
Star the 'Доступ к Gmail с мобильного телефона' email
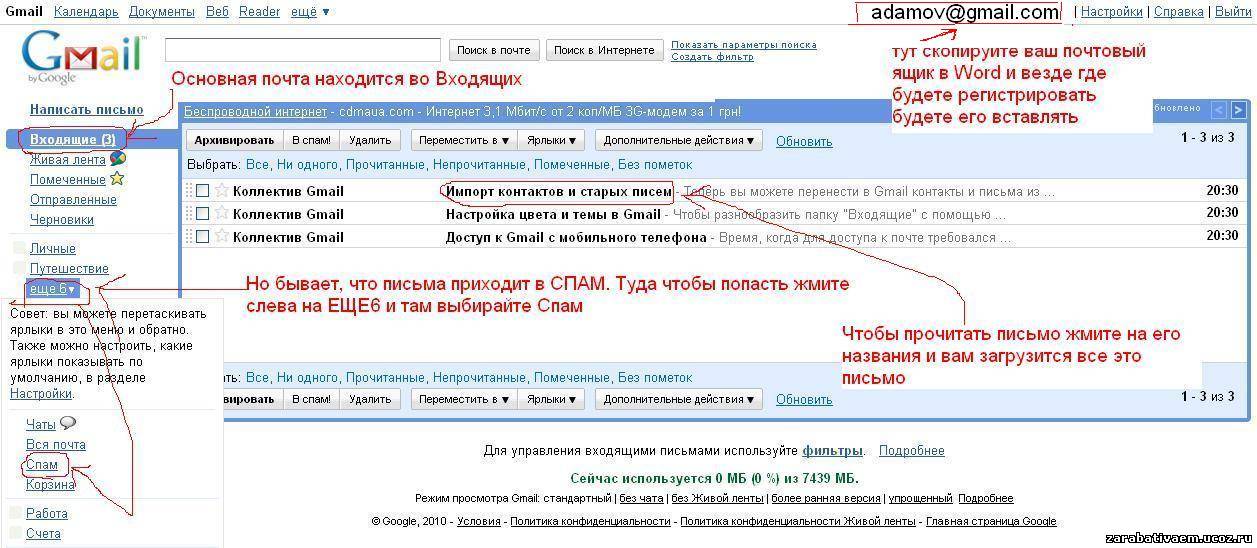click(x=222, y=237)
